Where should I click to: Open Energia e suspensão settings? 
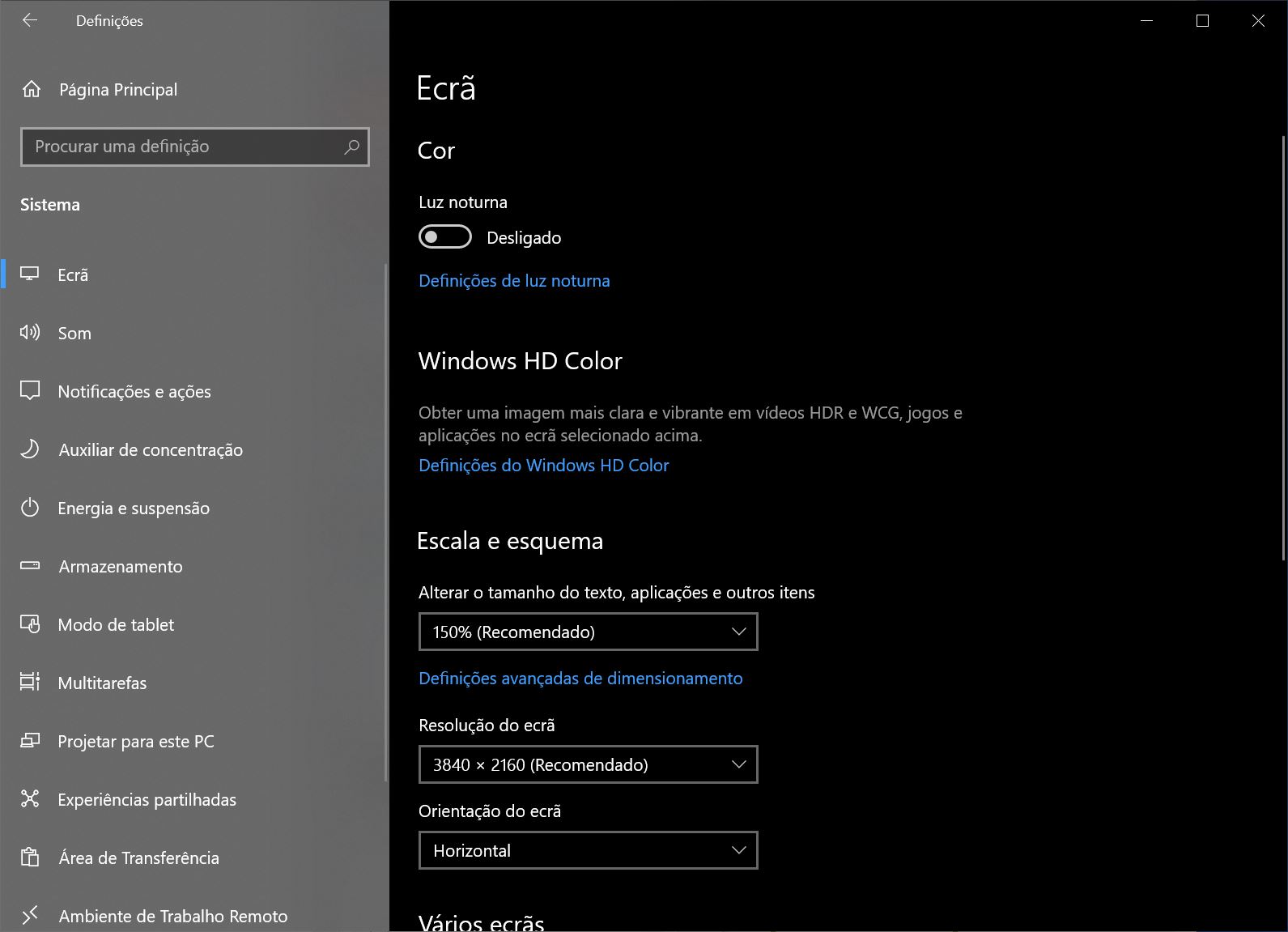click(194, 508)
